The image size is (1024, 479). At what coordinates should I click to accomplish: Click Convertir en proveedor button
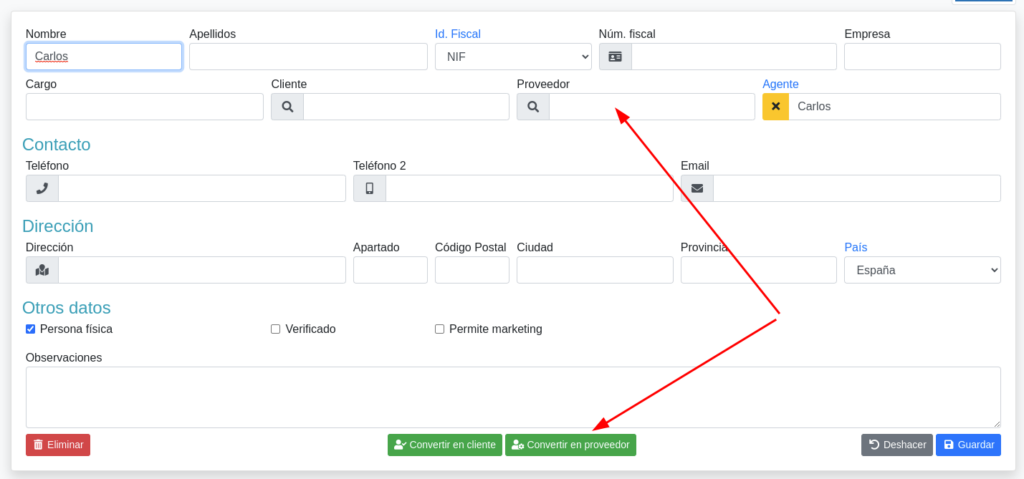tap(570, 445)
